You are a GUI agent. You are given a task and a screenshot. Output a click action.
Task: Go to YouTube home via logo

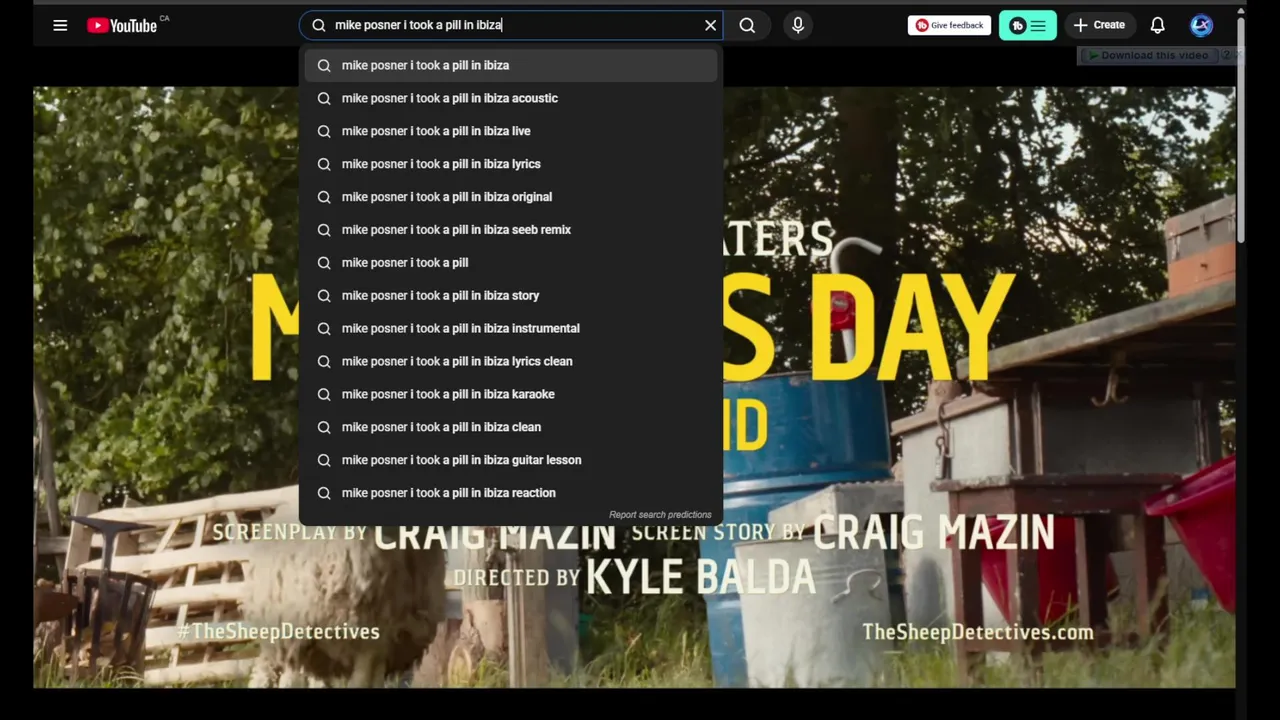[x=123, y=25]
